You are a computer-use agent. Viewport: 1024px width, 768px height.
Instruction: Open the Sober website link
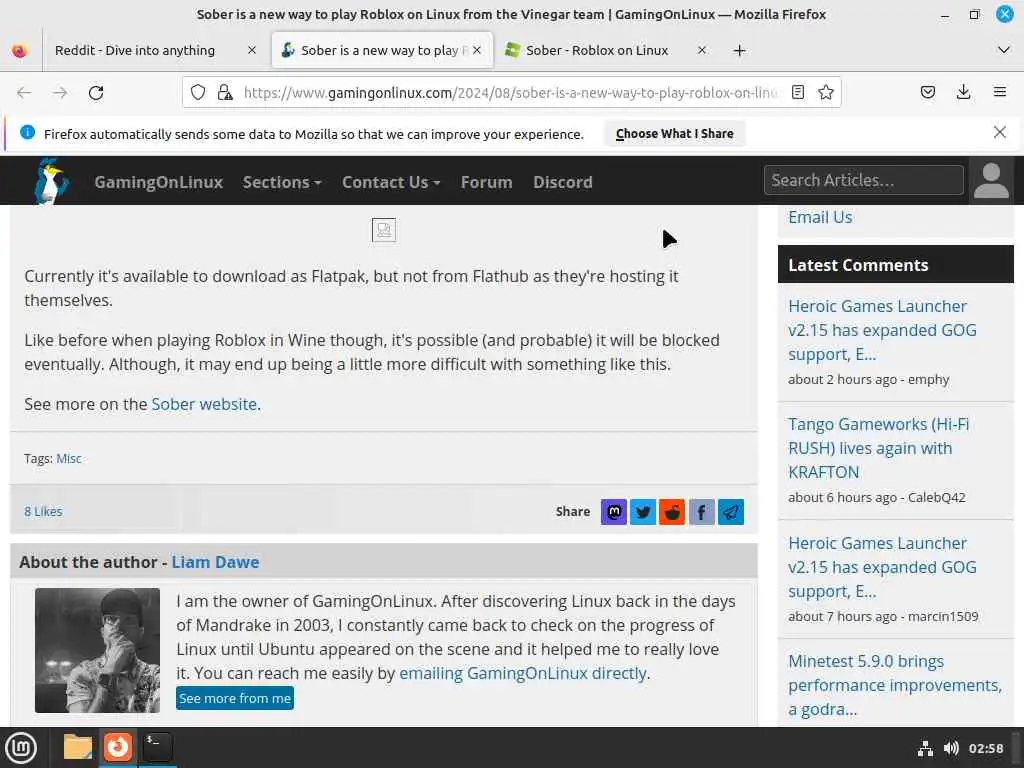tap(204, 404)
